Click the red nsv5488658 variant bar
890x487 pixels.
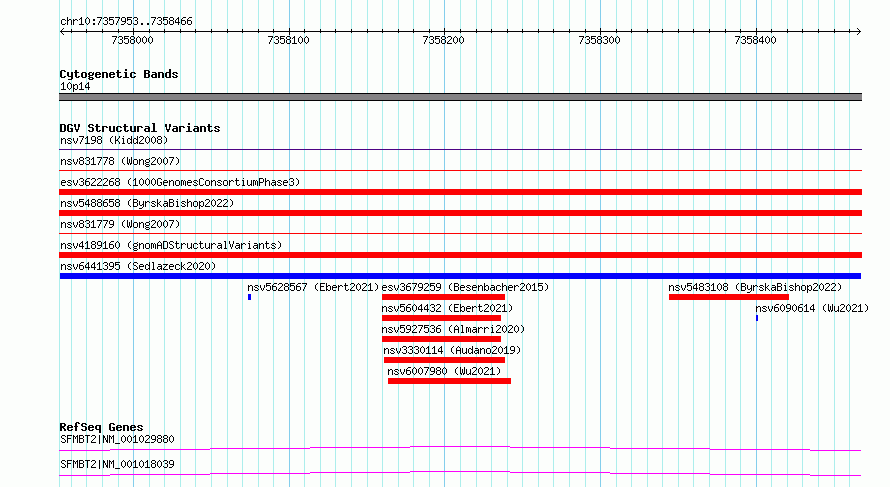point(460,213)
